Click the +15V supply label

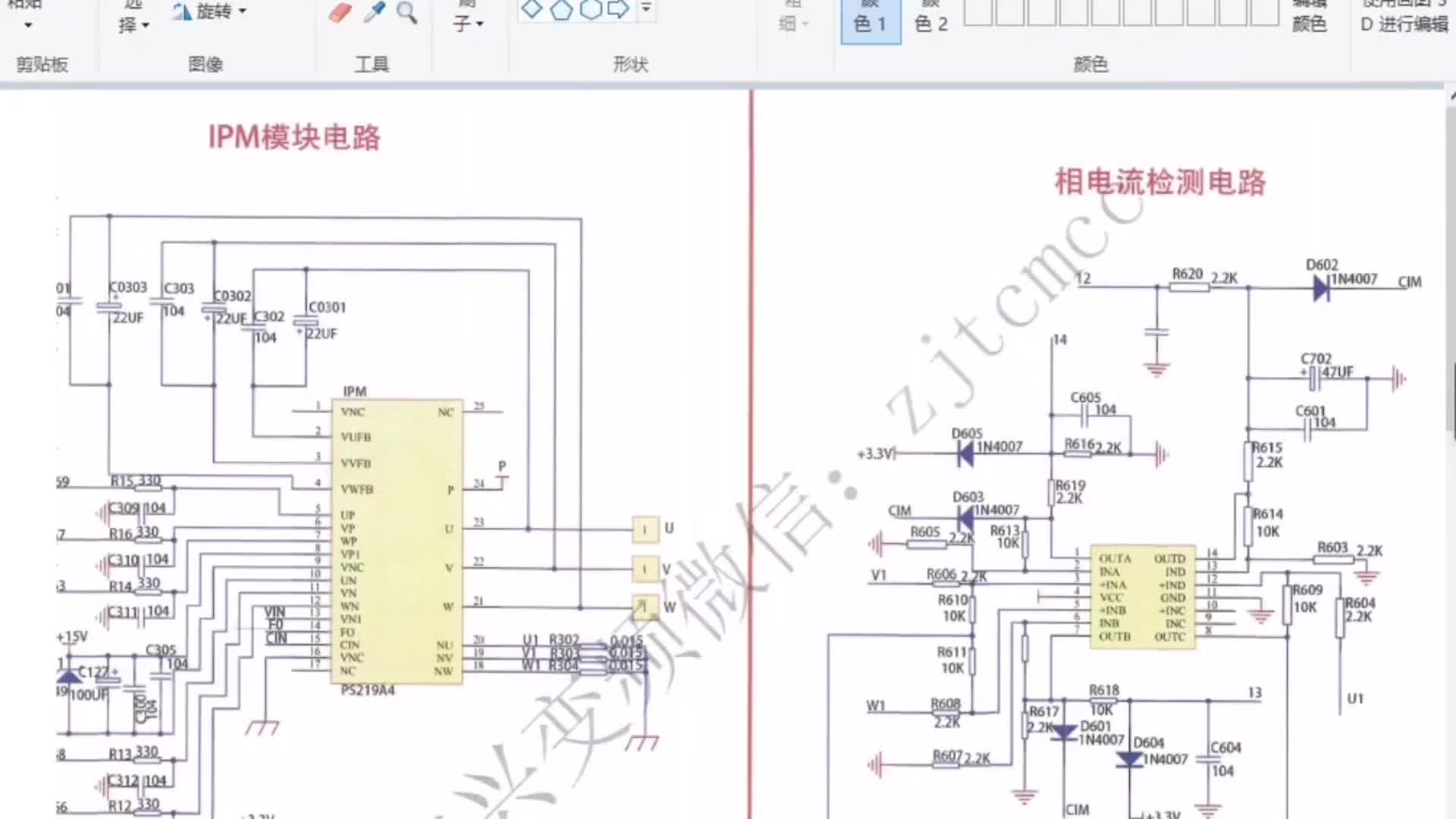click(72, 637)
